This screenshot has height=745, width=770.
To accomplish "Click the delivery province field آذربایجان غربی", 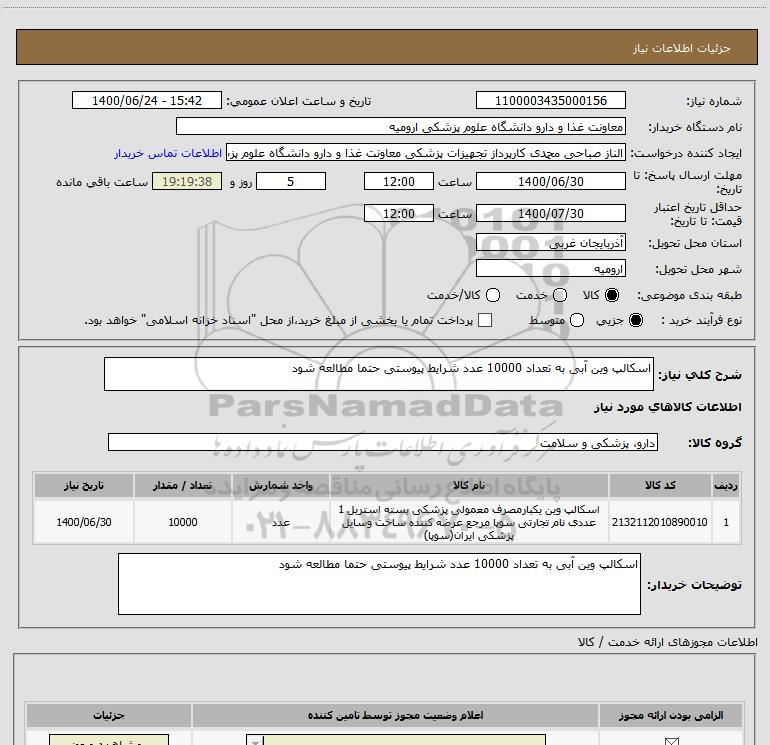I will [x=550, y=243].
